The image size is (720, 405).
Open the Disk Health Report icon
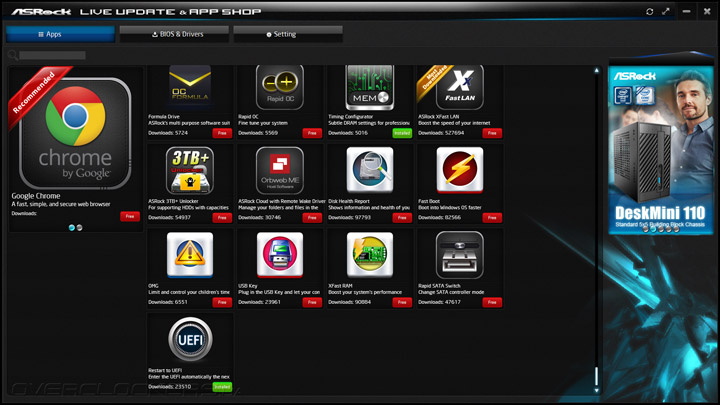370,169
